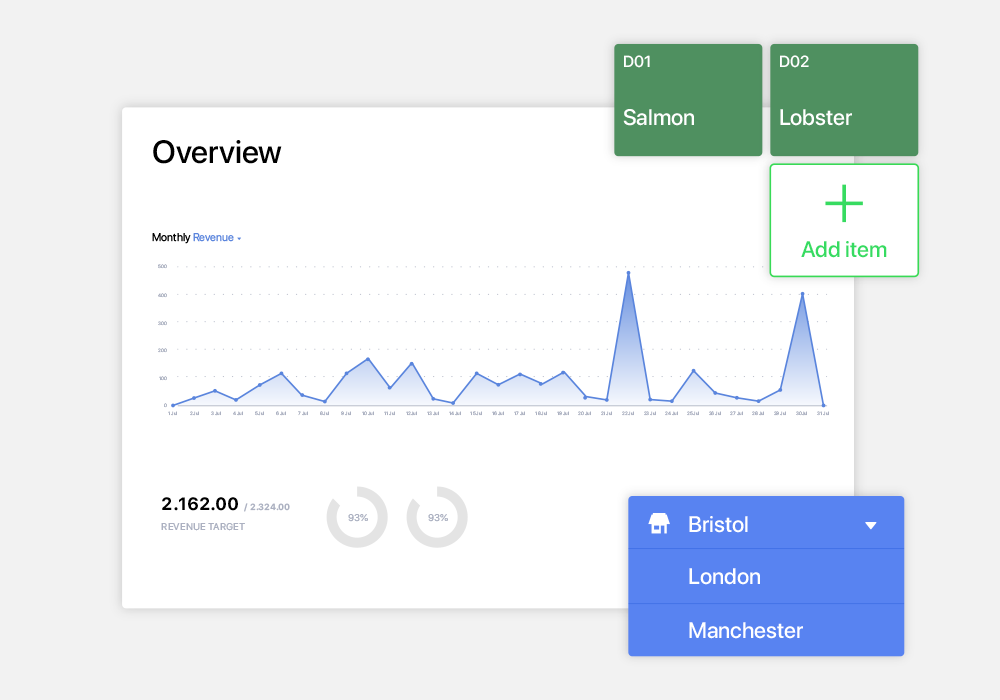Open the D01 Salmon item card
The width and height of the screenshot is (1000, 700).
coord(688,100)
